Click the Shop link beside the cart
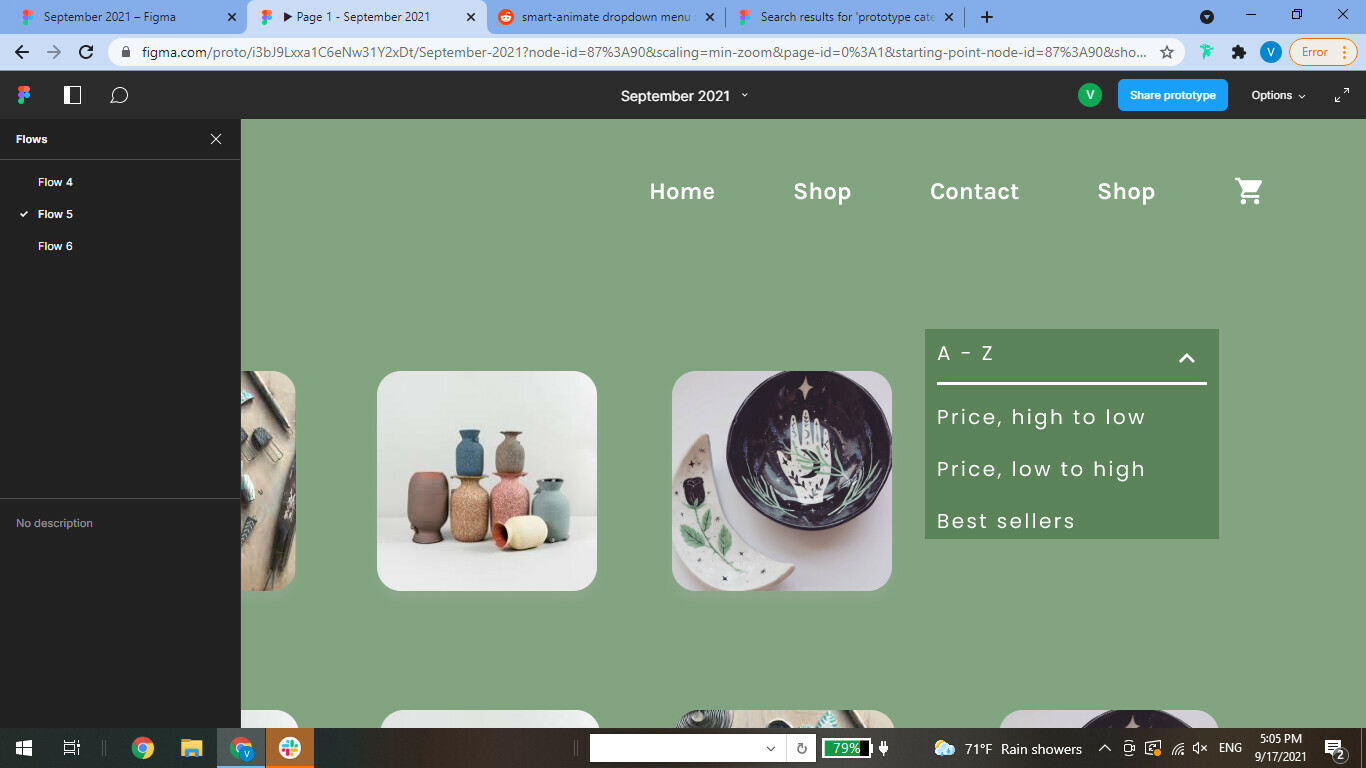The height and width of the screenshot is (768, 1366). (1126, 192)
